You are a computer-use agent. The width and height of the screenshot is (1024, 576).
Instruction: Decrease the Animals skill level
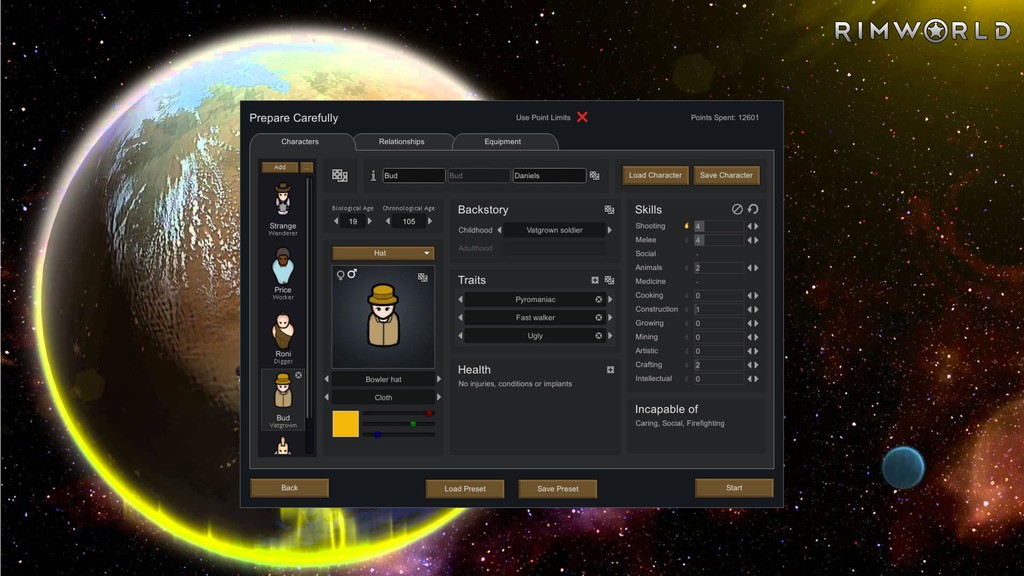[x=750, y=268]
